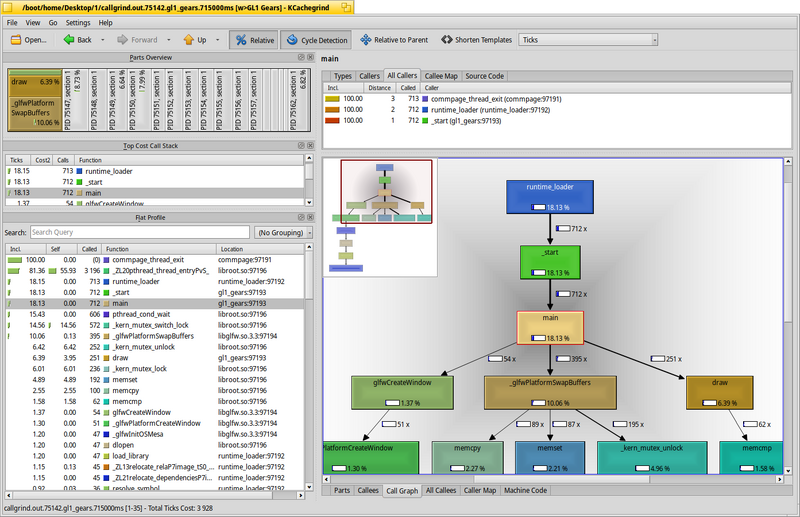The height and width of the screenshot is (517, 800).
Task: Click the Relative to Parent icon
Action: click(365, 40)
